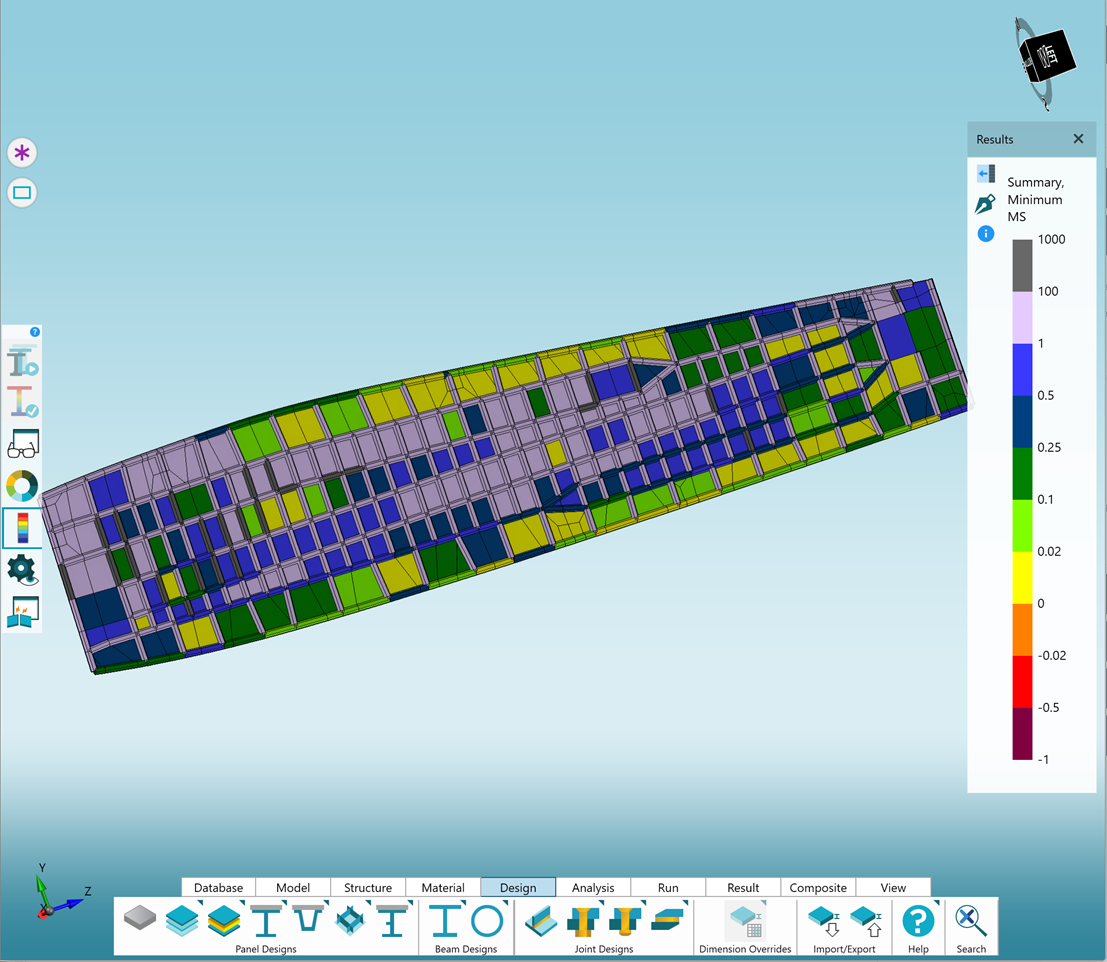Open the window with glasses viewer icon

tap(23, 443)
